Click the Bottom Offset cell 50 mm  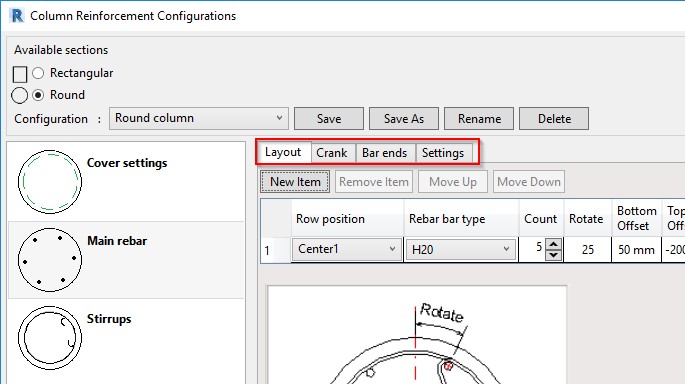pyautogui.click(x=637, y=249)
